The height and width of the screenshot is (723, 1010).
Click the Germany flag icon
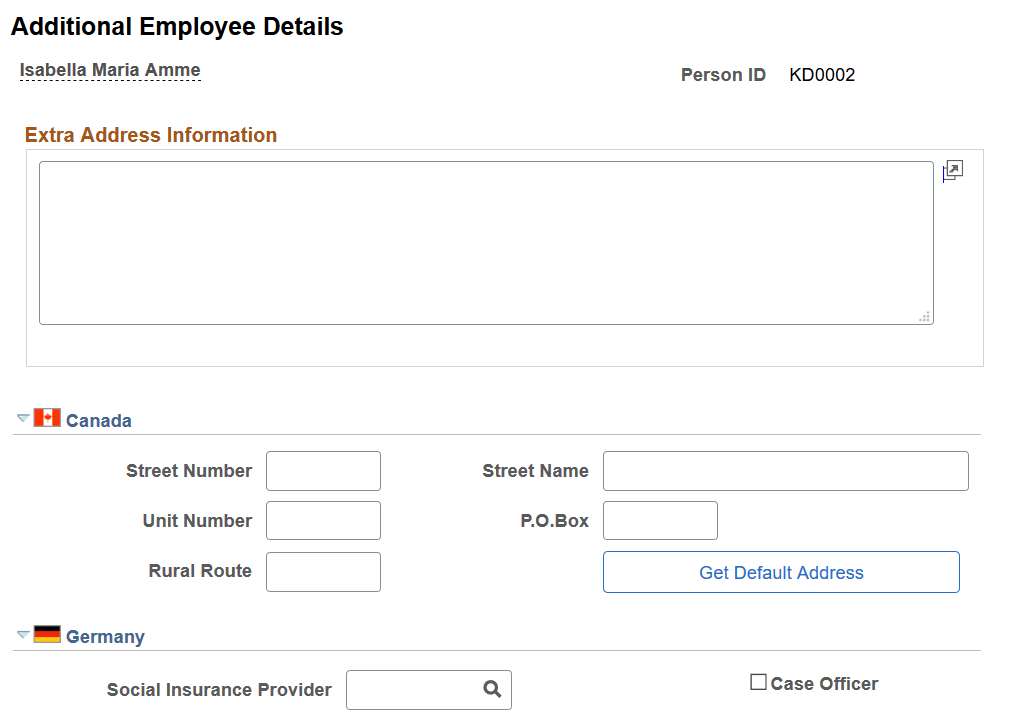pyautogui.click(x=47, y=636)
